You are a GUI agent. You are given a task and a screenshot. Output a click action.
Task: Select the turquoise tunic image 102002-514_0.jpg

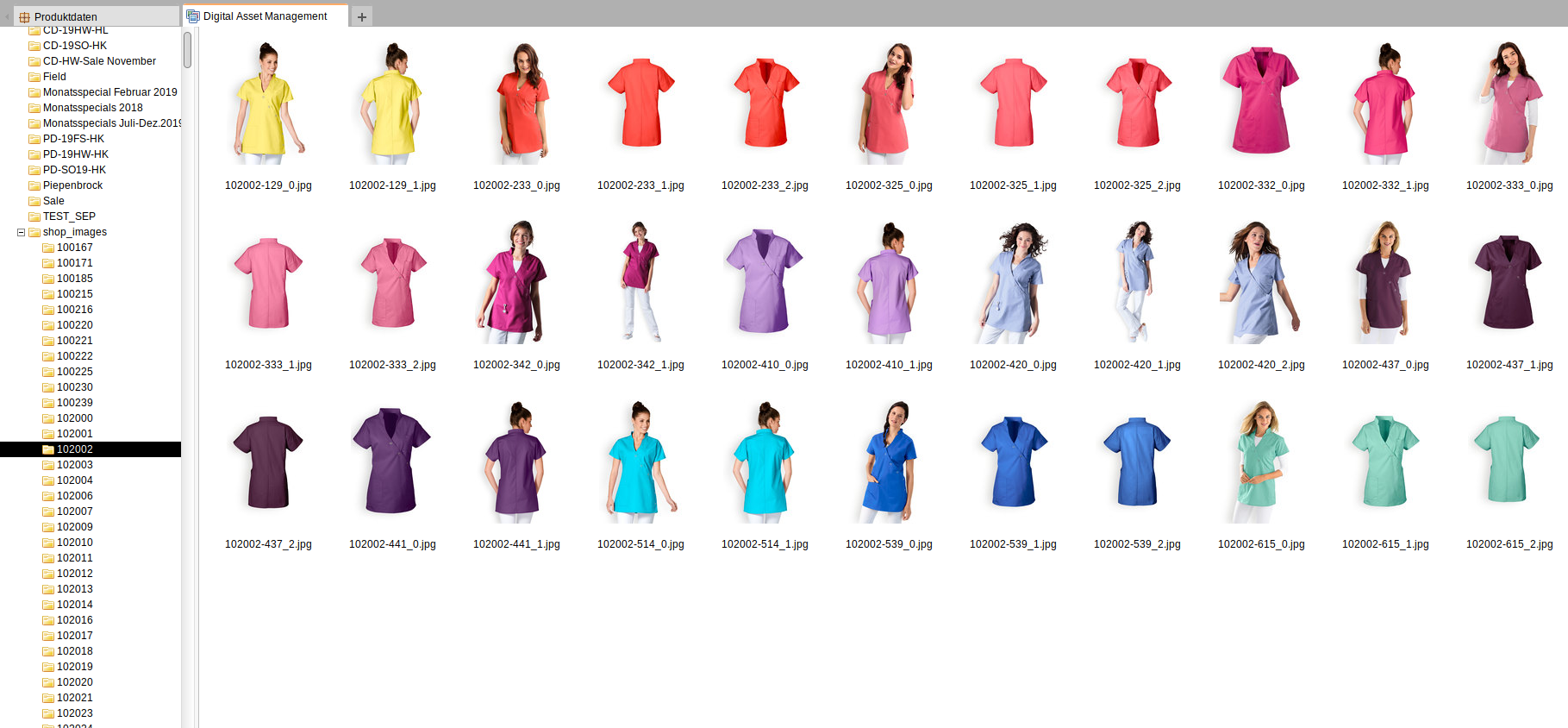640,462
